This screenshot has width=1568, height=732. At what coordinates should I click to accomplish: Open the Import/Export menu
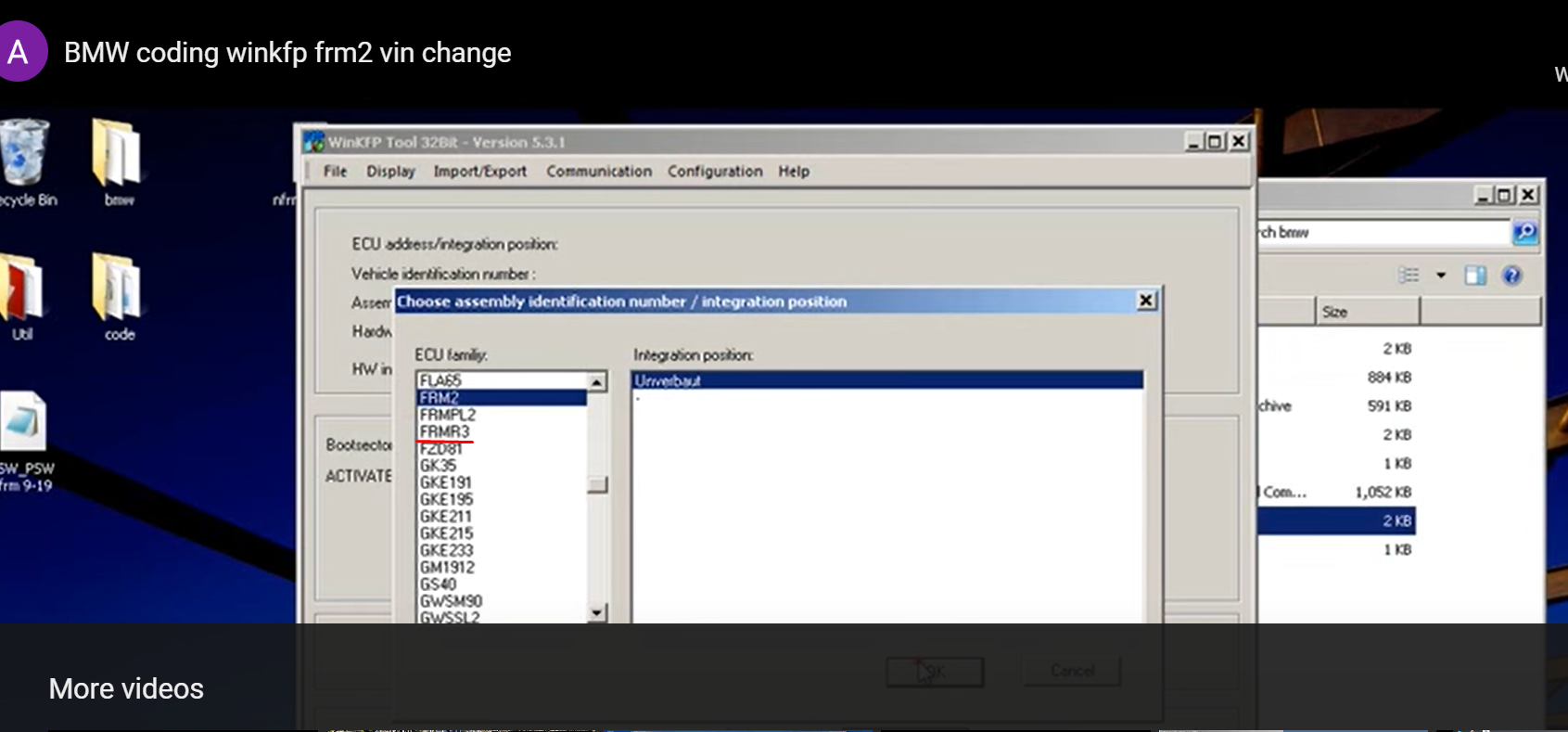click(x=479, y=172)
